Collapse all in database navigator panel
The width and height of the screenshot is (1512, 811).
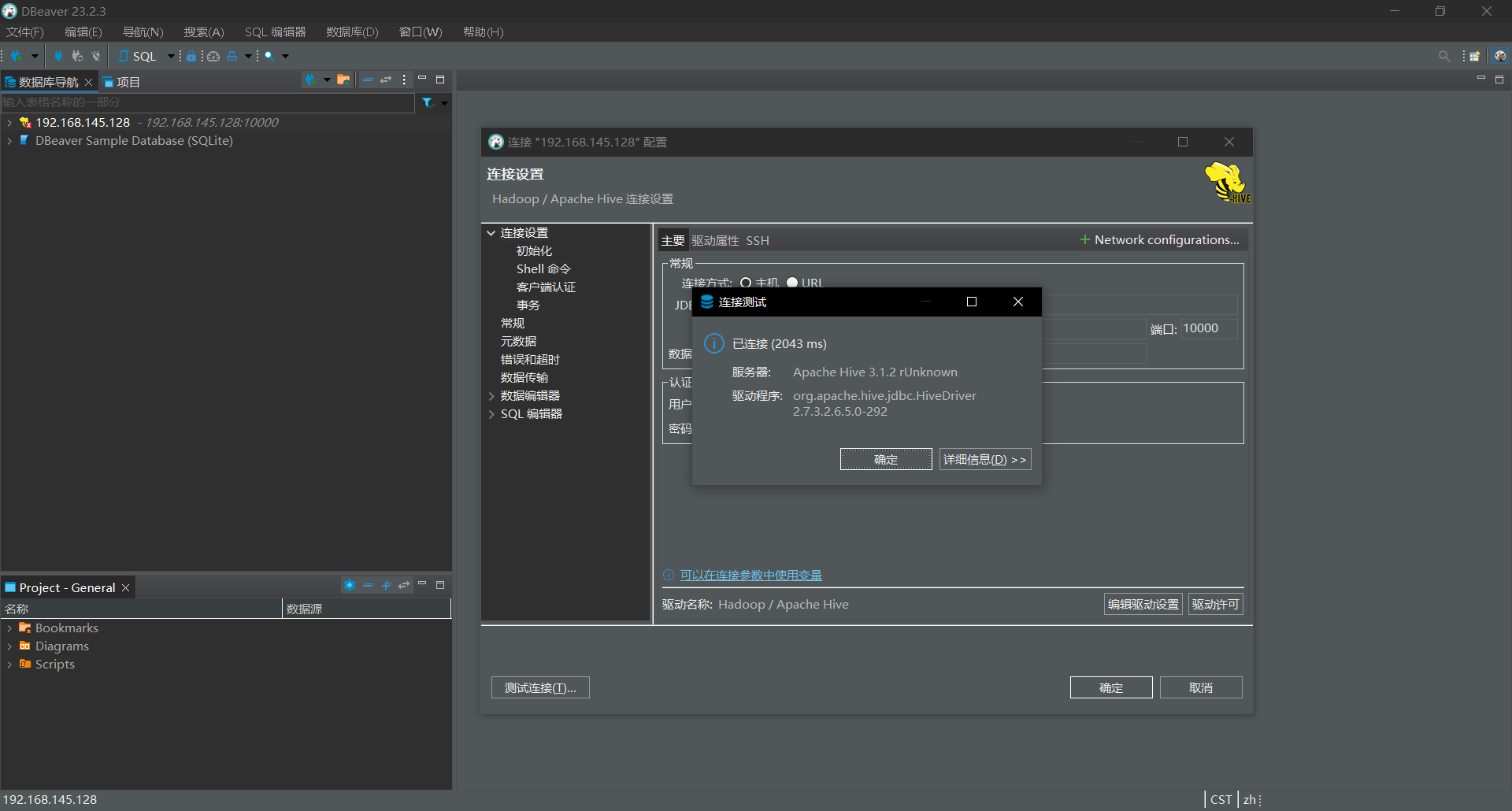[x=368, y=80]
